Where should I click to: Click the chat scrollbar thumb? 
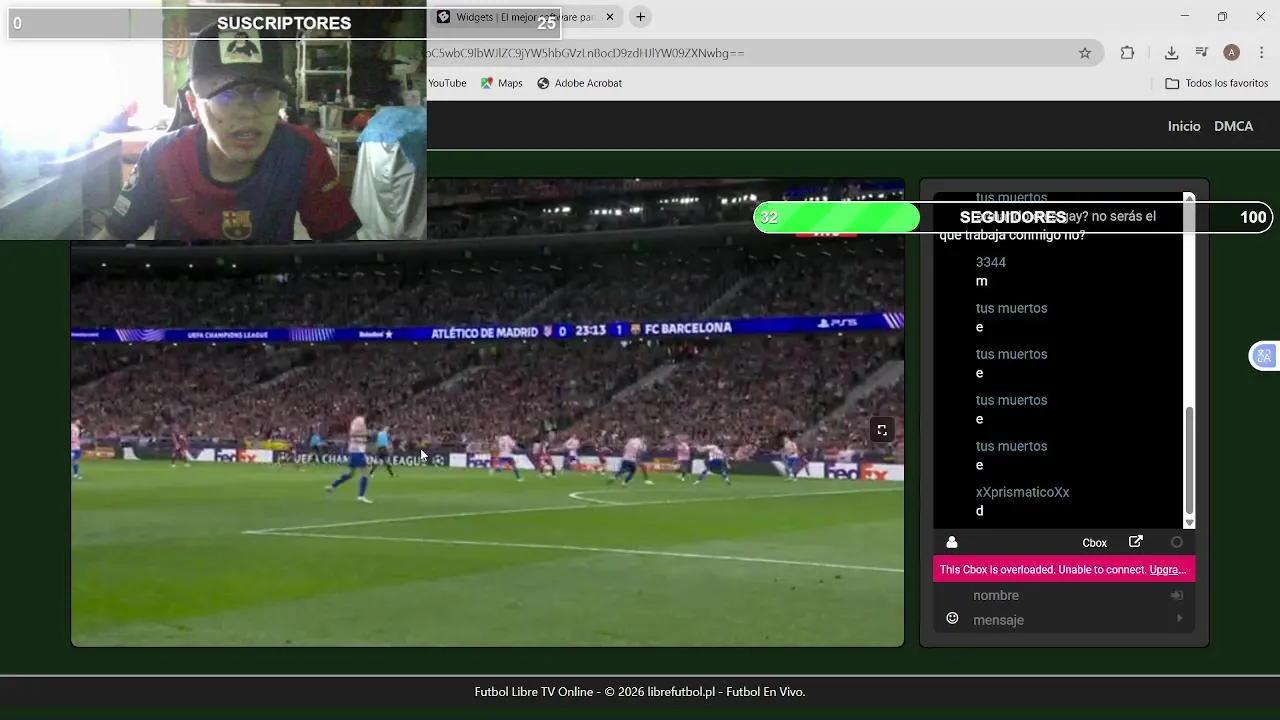coord(1189,460)
